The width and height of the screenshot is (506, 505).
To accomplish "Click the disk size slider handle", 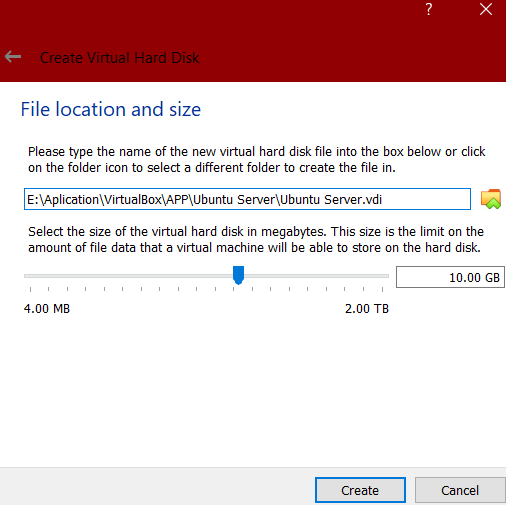I will pyautogui.click(x=238, y=275).
